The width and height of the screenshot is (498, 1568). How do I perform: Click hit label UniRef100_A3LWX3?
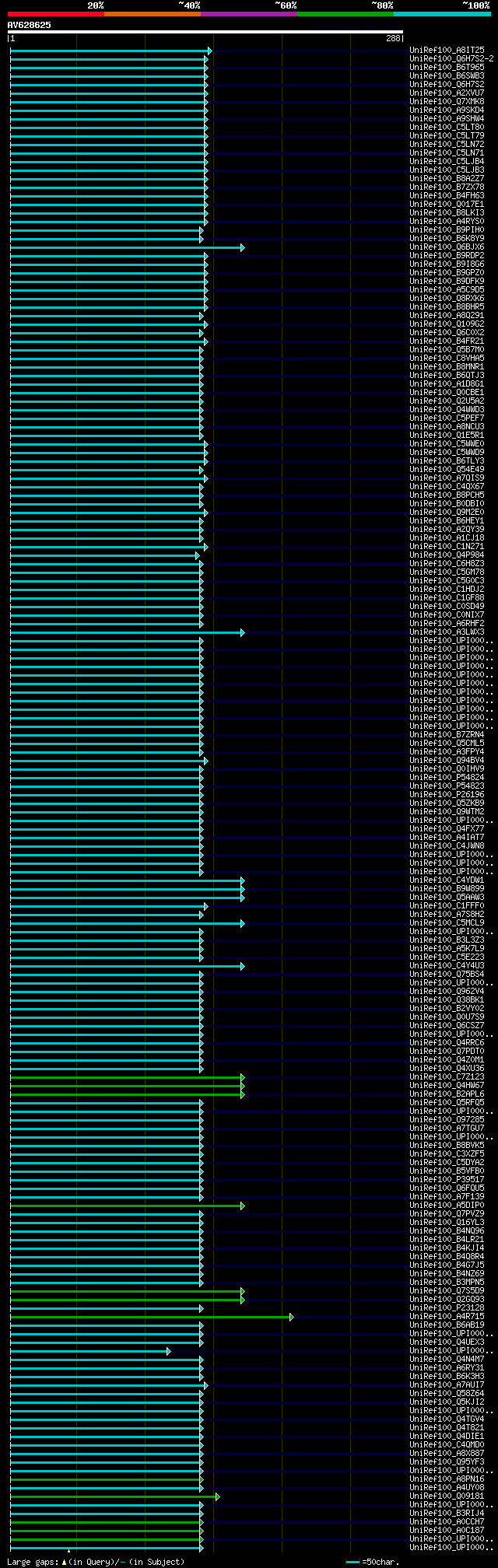tap(447, 632)
